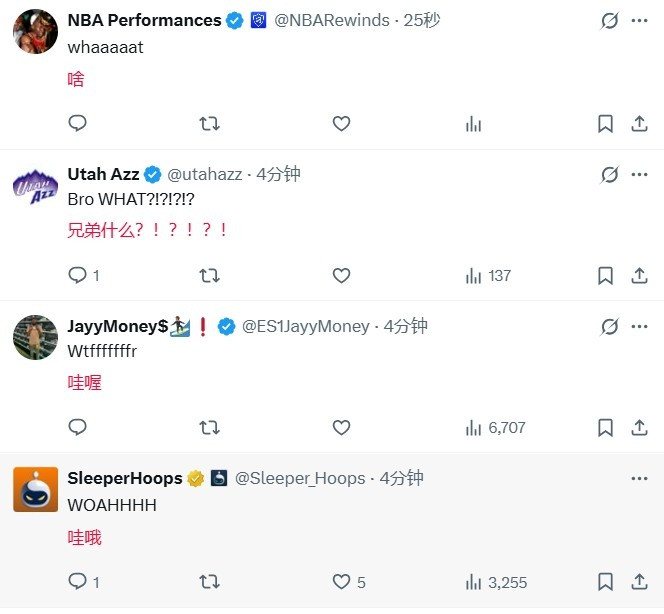Share the Utah Azz tweet

click(639, 275)
